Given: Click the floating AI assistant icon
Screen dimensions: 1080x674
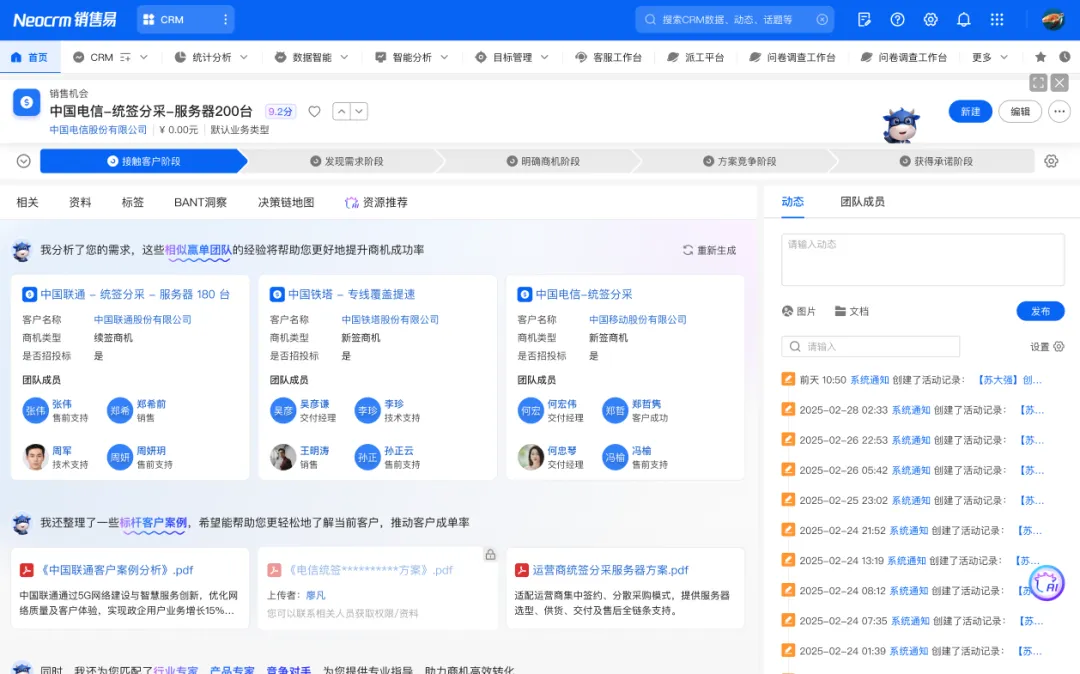Looking at the screenshot, I should click(1046, 583).
